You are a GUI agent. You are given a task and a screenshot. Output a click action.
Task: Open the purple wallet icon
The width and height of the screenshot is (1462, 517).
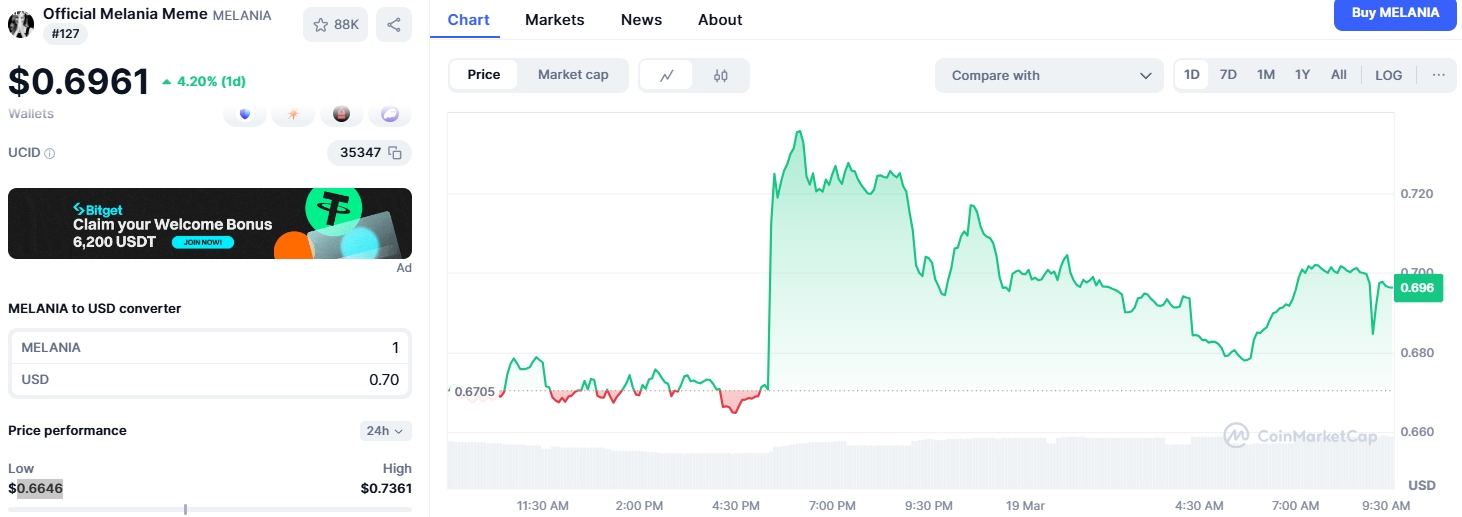tap(390, 115)
